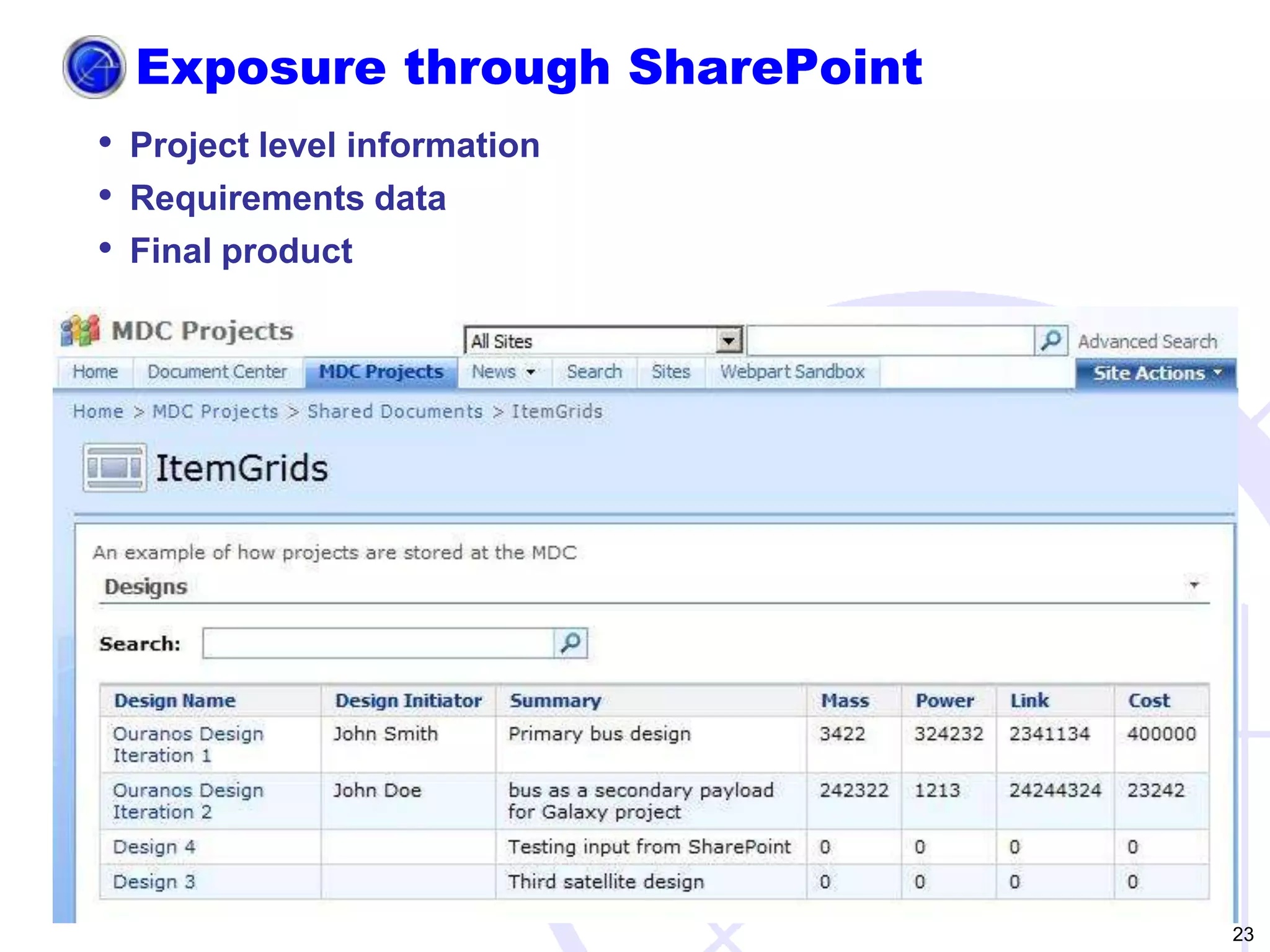Click the top site search text box
Image resolution: width=1270 pixels, height=952 pixels.
891,340
